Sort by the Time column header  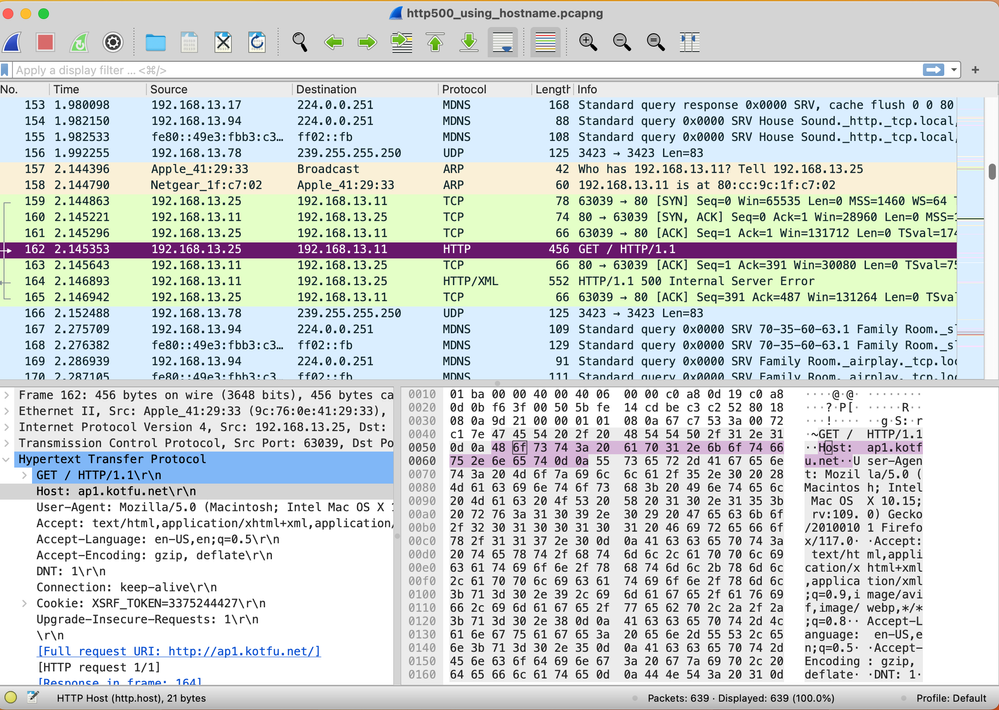pyautogui.click(x=97, y=89)
